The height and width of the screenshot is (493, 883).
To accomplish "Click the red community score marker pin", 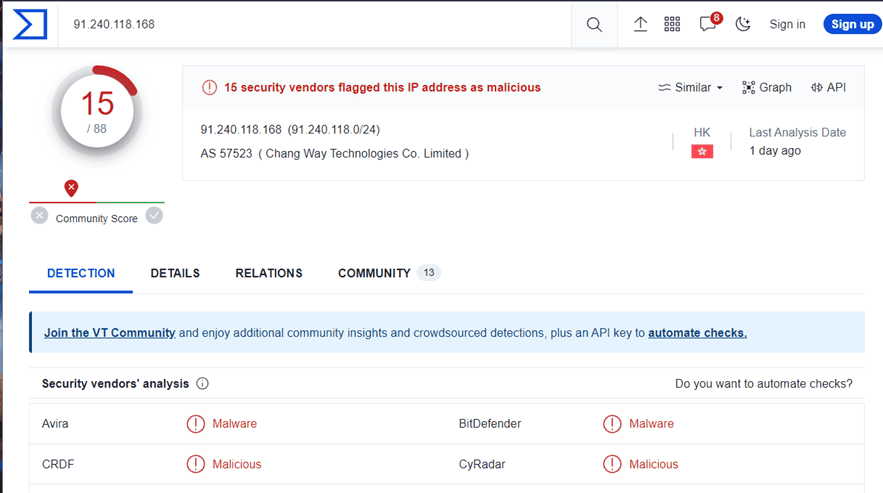I will pyautogui.click(x=71, y=188).
